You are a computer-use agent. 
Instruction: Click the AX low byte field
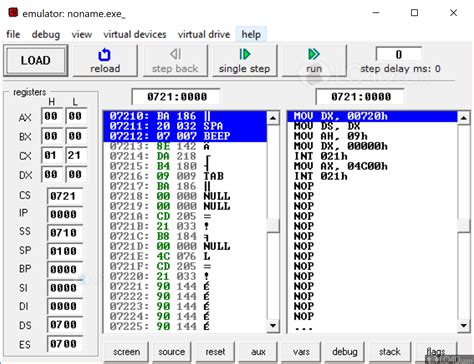pyautogui.click(x=76, y=116)
